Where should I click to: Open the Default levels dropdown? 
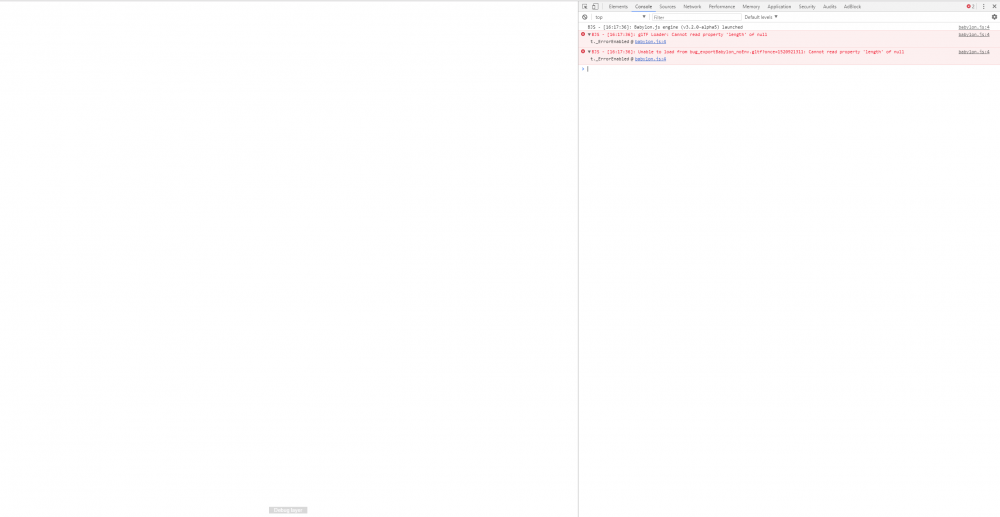pos(761,17)
